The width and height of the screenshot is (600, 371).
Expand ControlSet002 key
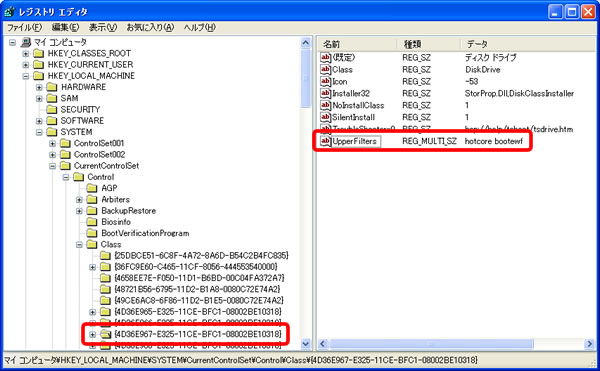coord(52,155)
